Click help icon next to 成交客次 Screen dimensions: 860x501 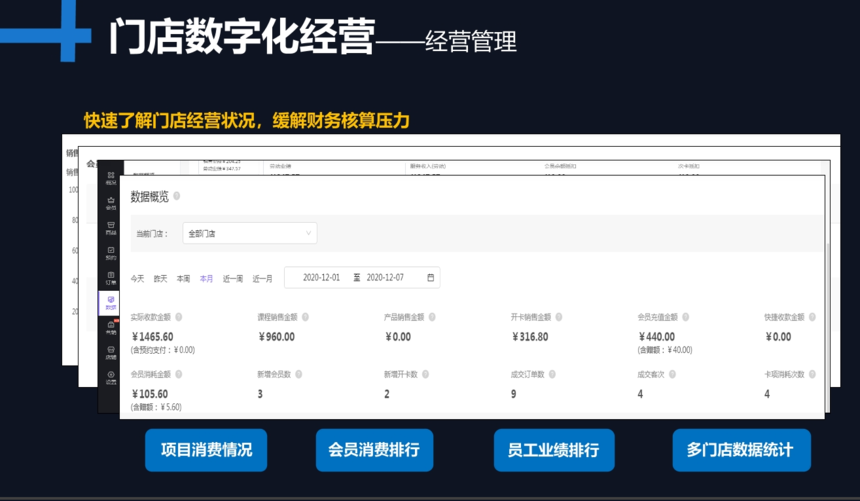pyautogui.click(x=672, y=374)
